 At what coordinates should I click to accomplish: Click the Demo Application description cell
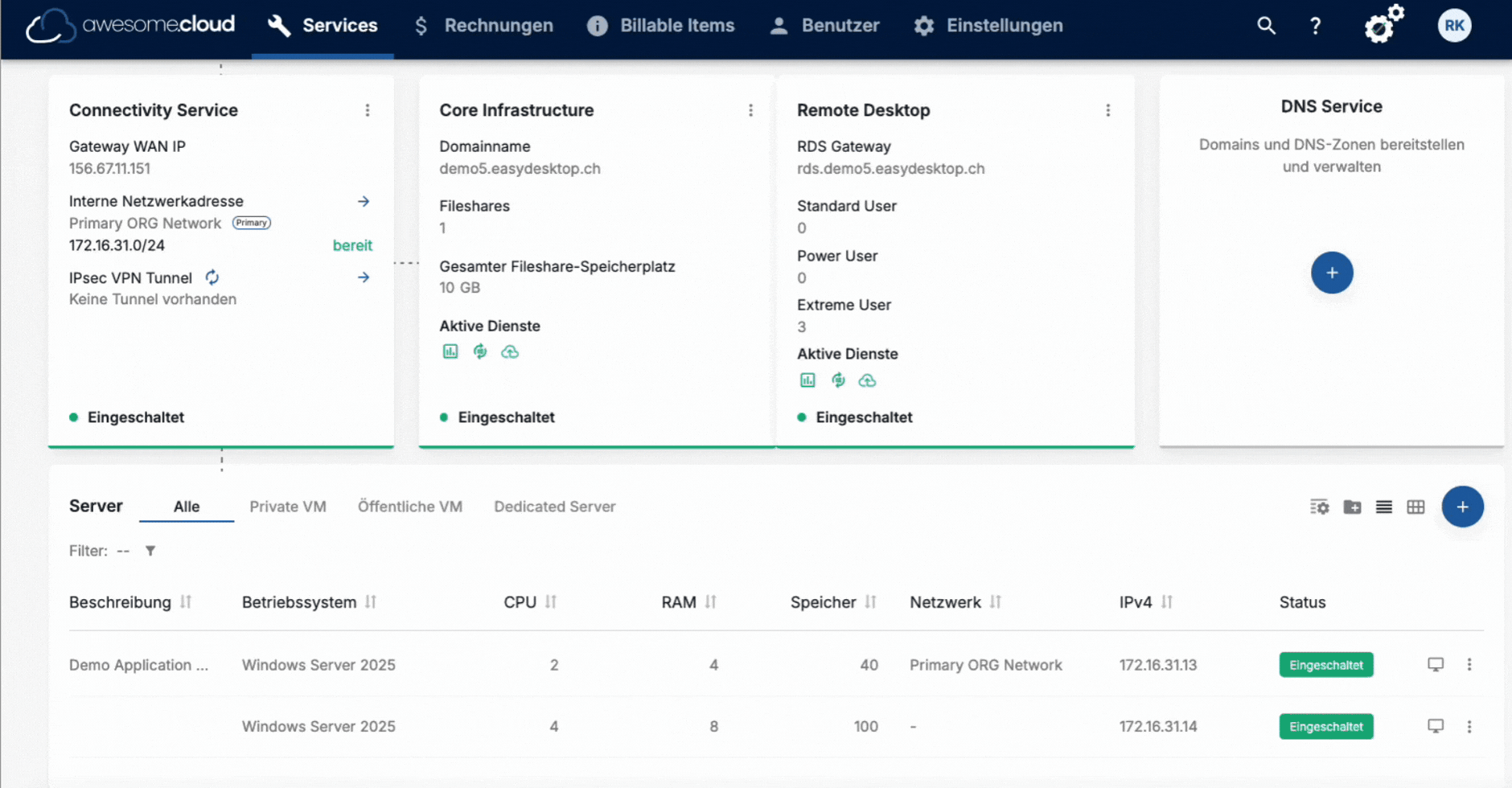138,665
